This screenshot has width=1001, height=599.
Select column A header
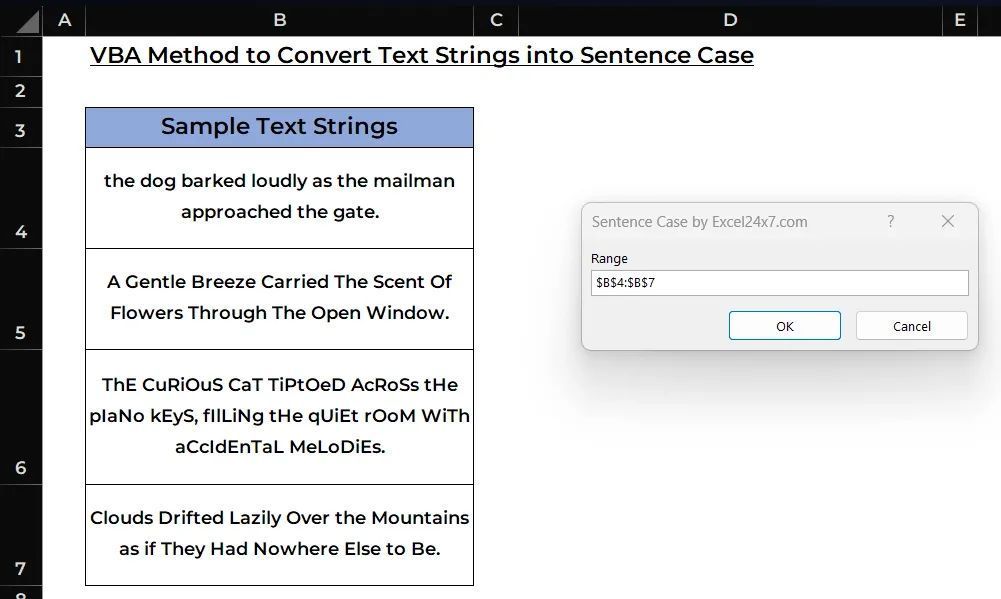pyautogui.click(x=65, y=20)
